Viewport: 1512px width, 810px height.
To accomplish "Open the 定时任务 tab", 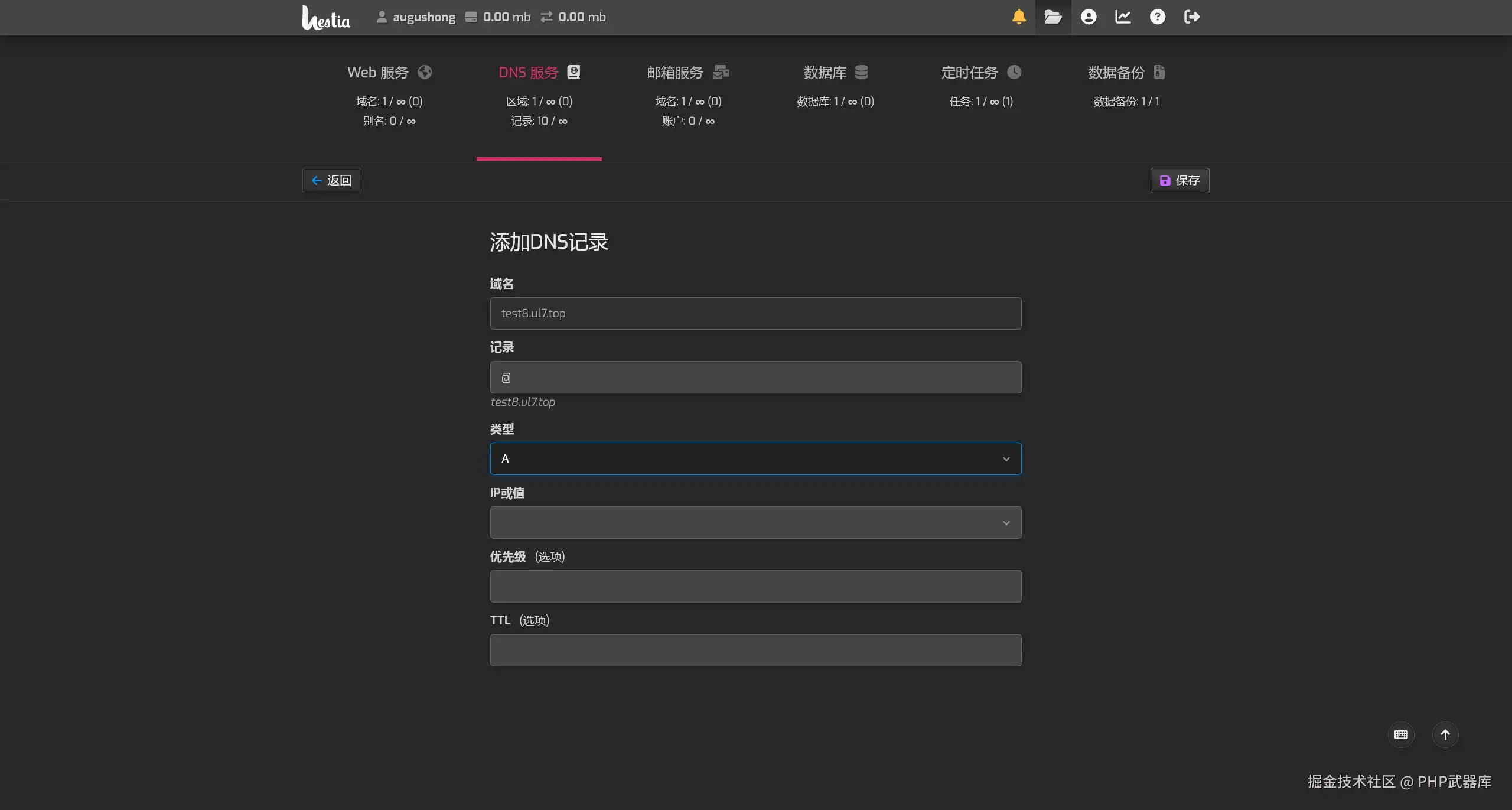I will coord(981,73).
